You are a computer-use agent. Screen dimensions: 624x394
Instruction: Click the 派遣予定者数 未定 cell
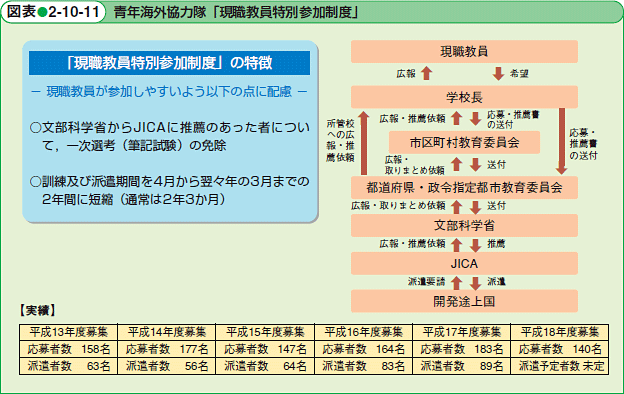560,366
